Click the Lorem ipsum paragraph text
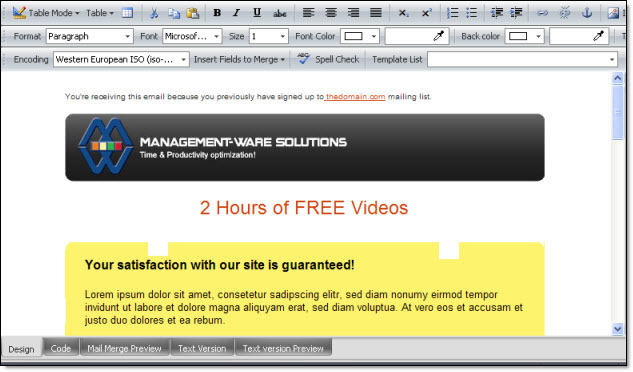Screen dimensions: 633x372 (x=304, y=307)
